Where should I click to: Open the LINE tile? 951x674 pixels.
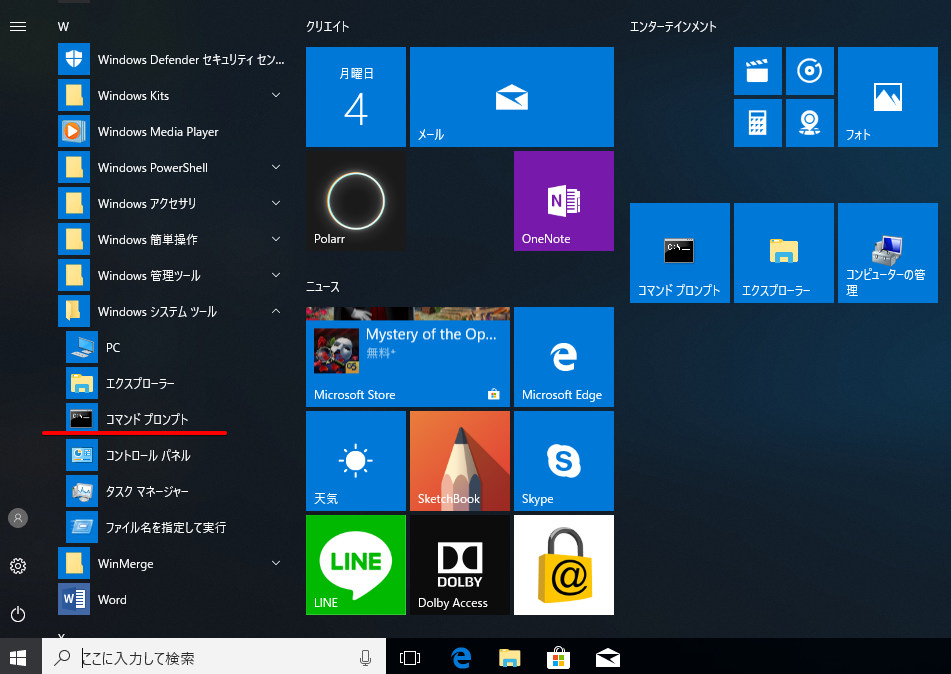tap(356, 565)
